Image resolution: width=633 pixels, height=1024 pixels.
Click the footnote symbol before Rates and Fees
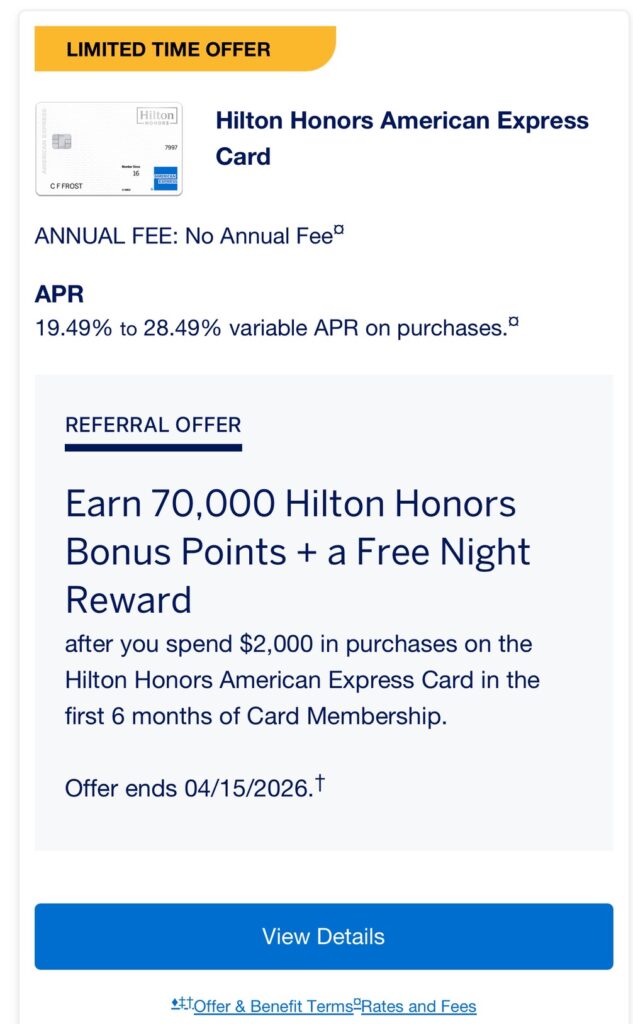point(356,1004)
